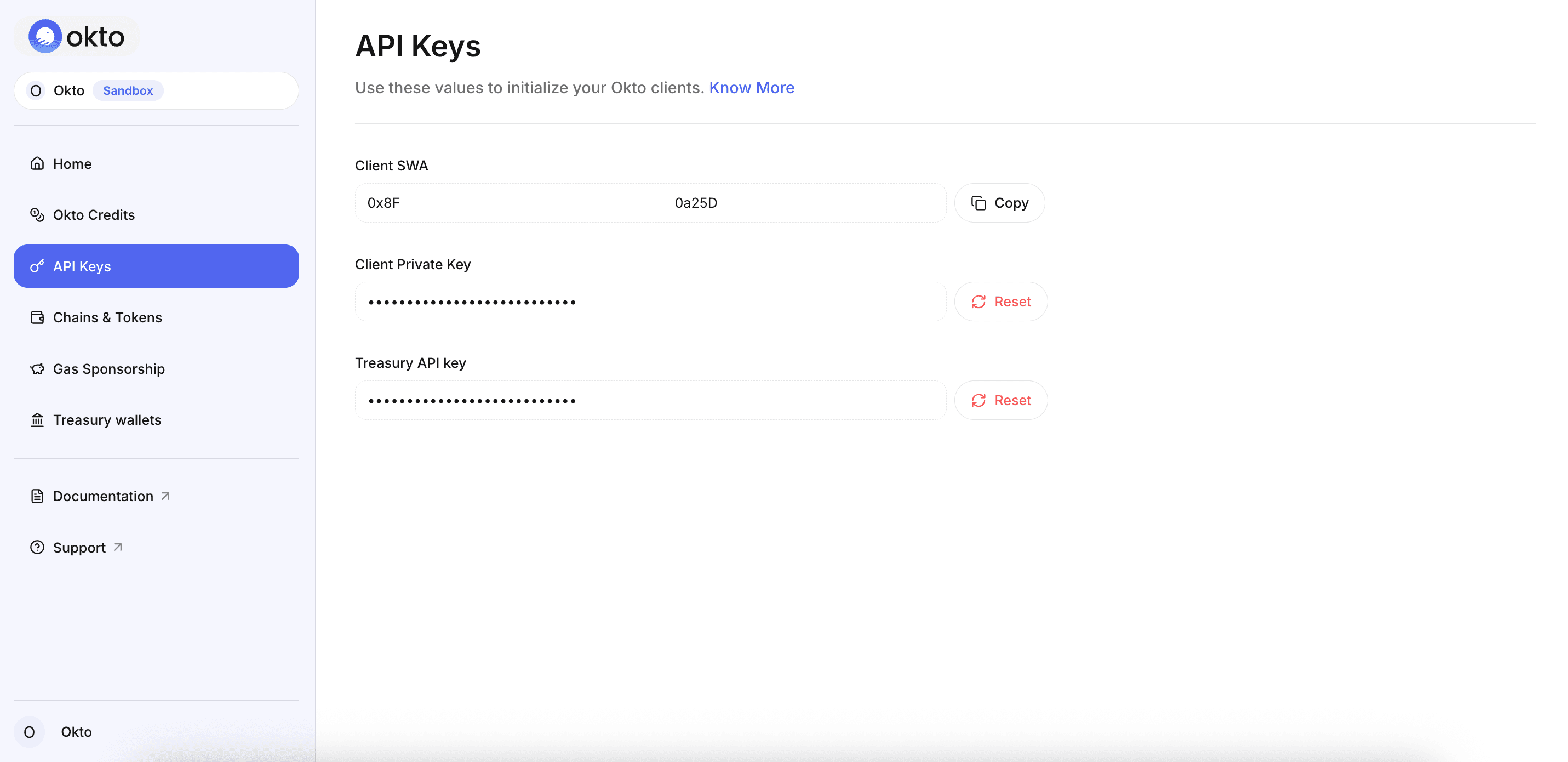This screenshot has width=1568, height=762.
Task: Click the 0a25D address suffix text
Action: [696, 203]
